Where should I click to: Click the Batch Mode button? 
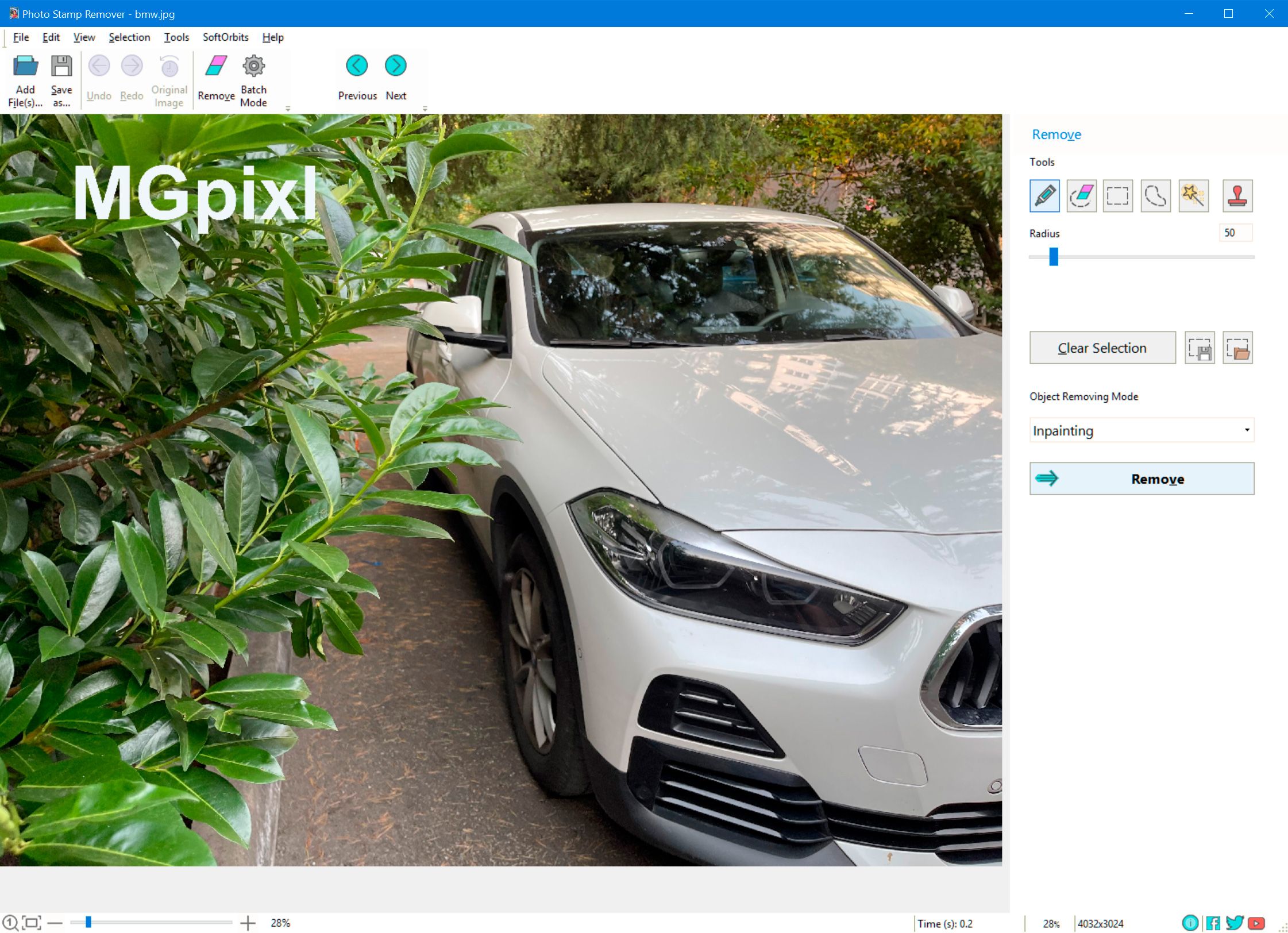(252, 80)
